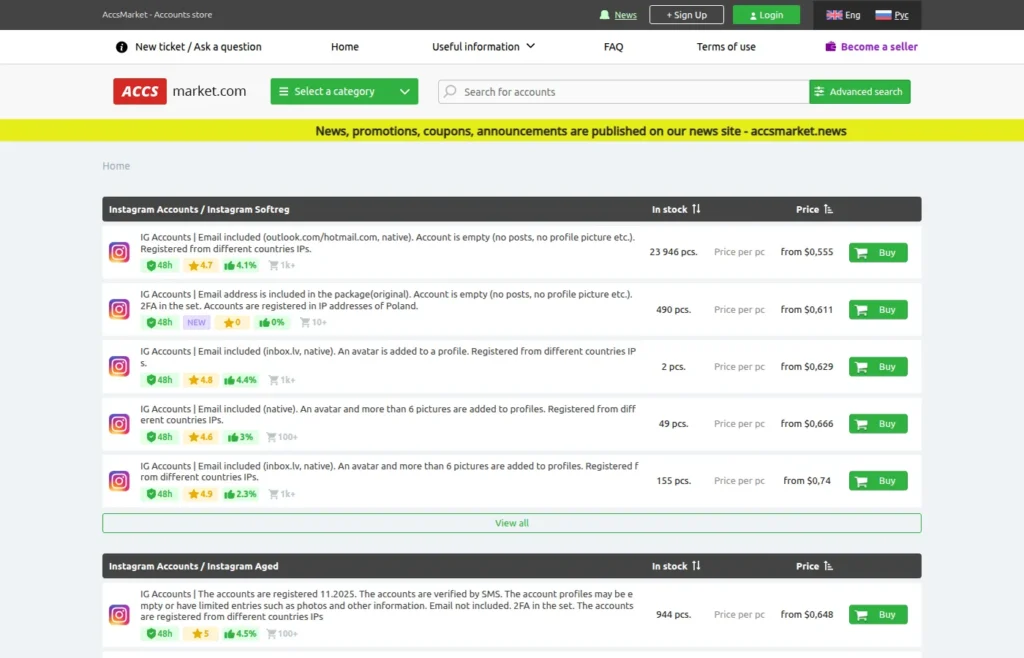1024x658 pixels.
Task: Open inbox.lv avatar-added listing title
Action: (x=388, y=357)
